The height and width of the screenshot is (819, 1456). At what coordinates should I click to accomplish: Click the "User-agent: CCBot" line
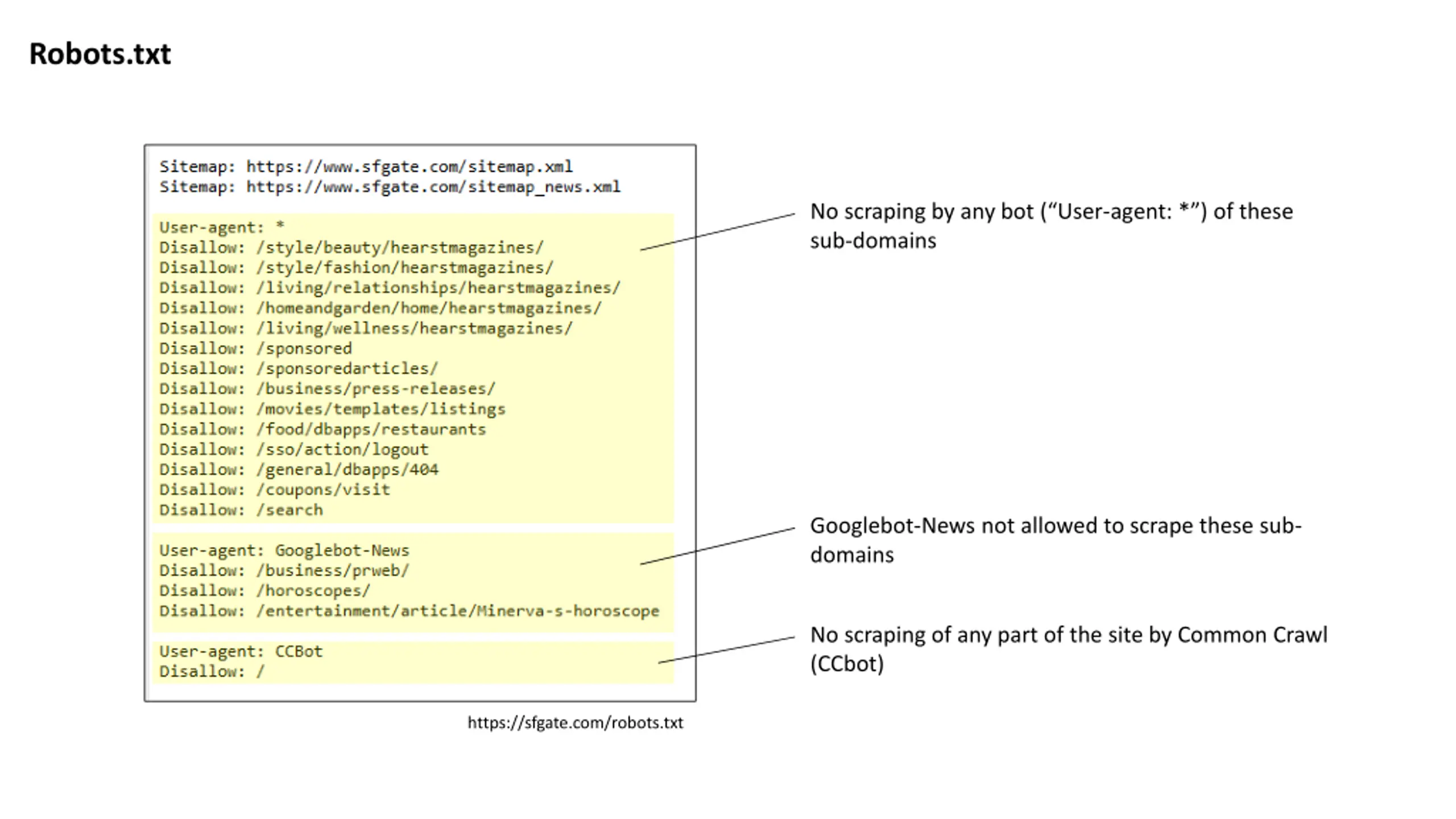[x=241, y=651]
